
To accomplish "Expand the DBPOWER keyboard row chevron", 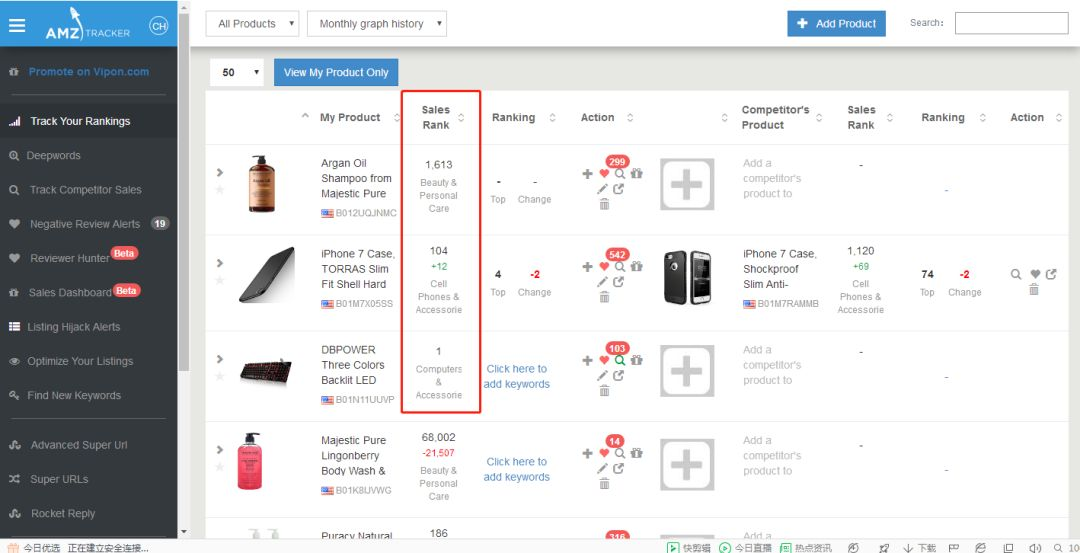I will [x=220, y=359].
